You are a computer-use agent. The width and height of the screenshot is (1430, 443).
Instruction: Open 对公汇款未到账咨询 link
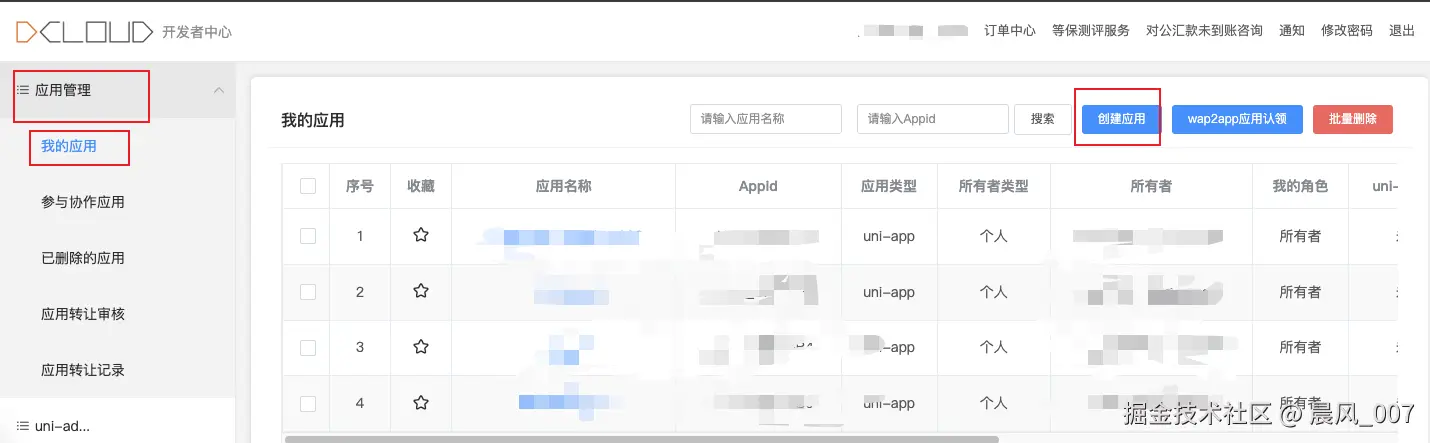point(1204,31)
